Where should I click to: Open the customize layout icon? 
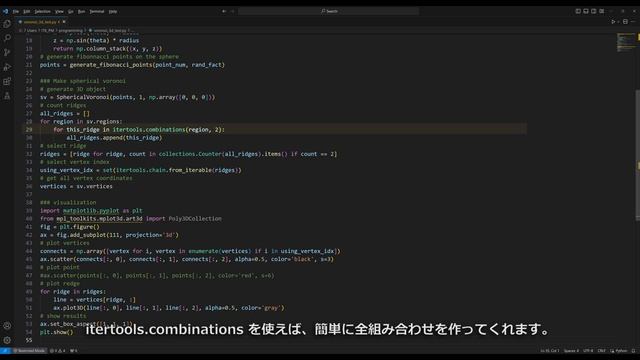[602, 11]
